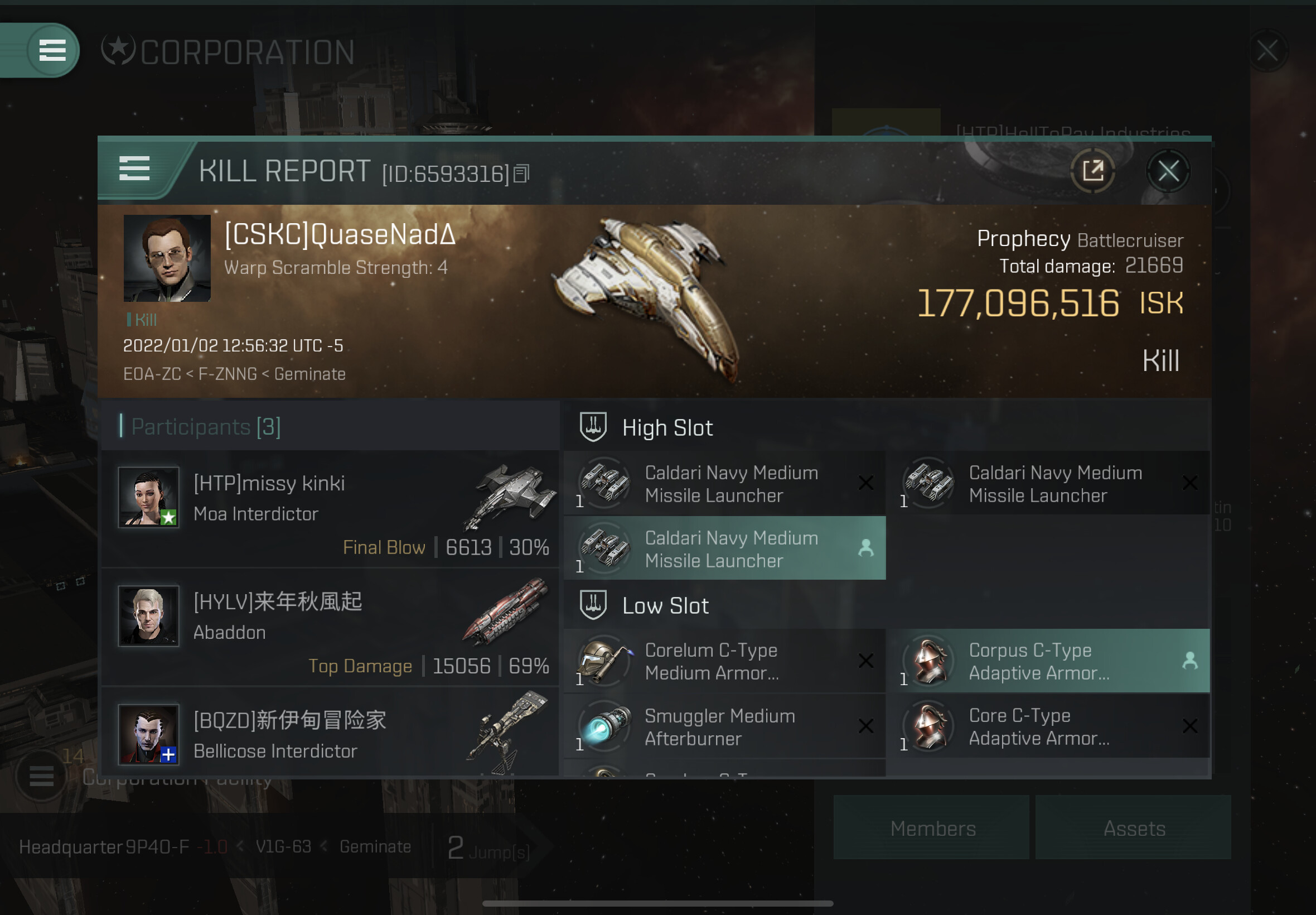Image resolution: width=1316 pixels, height=915 pixels.
Task: Select the Abaddon participant entry
Action: (x=330, y=628)
